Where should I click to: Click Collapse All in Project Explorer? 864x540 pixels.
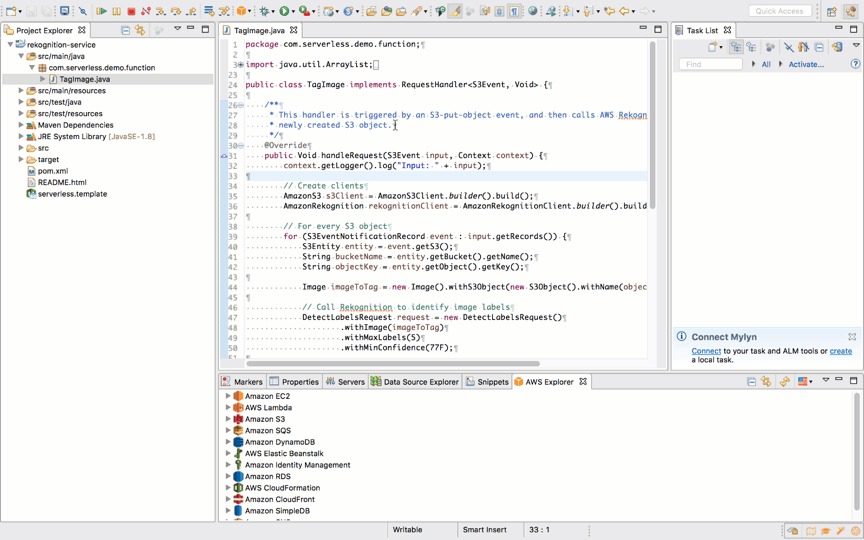point(125,30)
